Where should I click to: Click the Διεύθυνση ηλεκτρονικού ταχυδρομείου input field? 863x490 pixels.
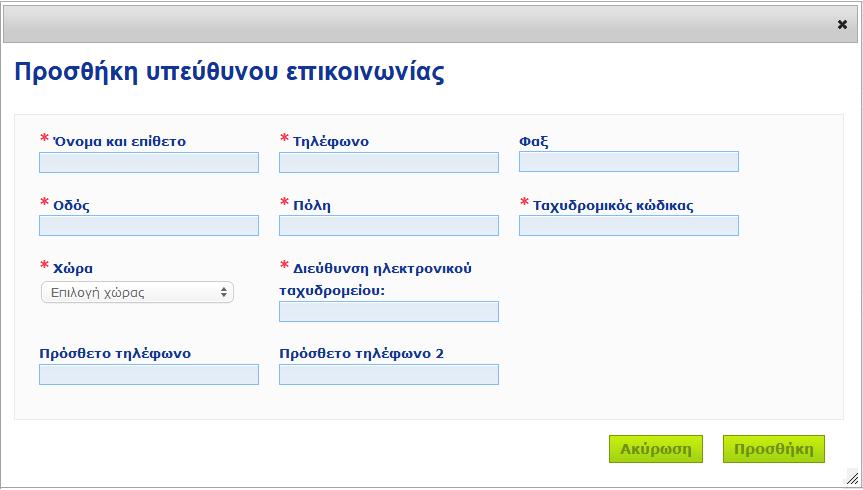pos(389,312)
